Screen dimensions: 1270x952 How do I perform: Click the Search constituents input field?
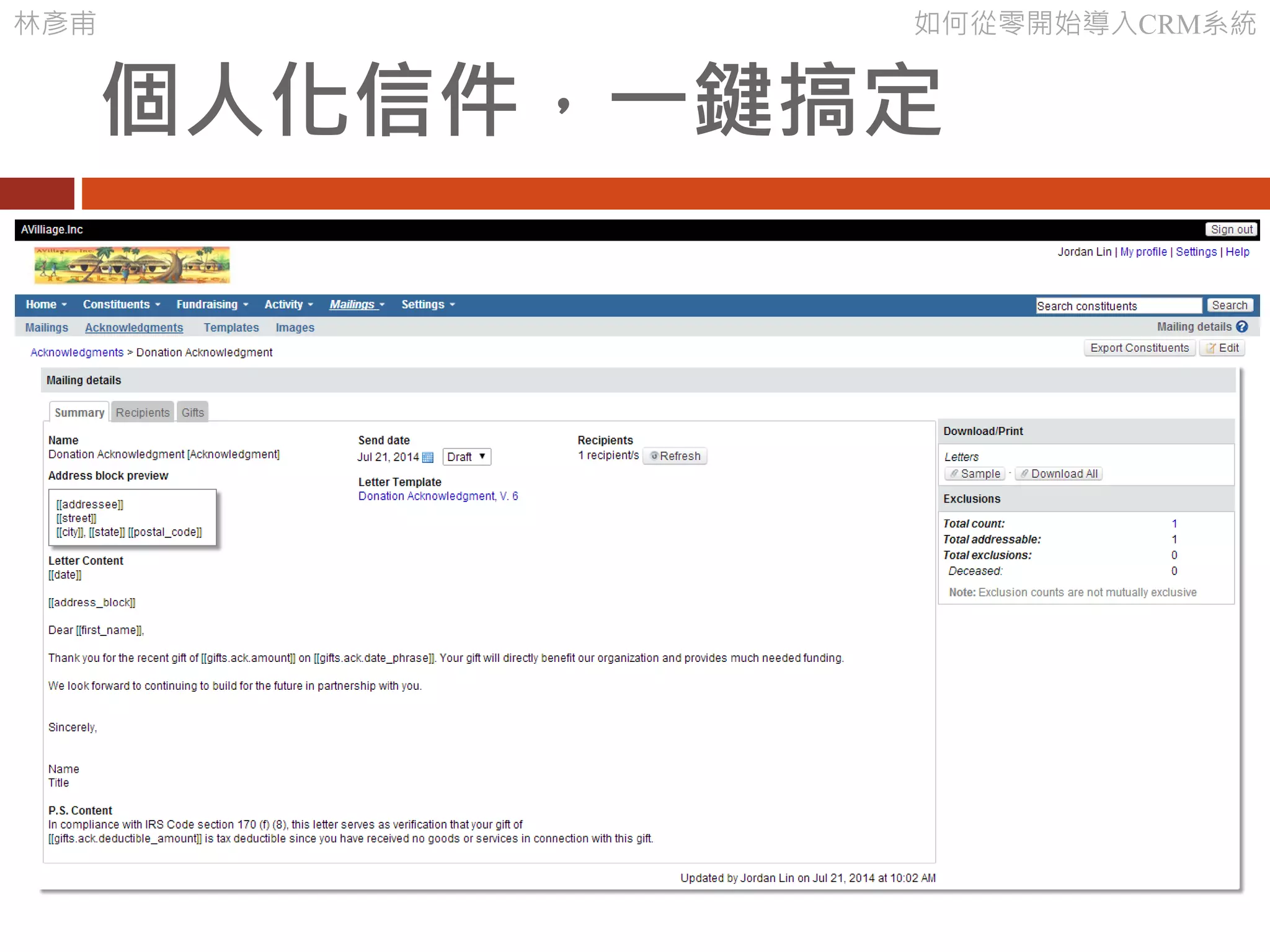[1119, 306]
